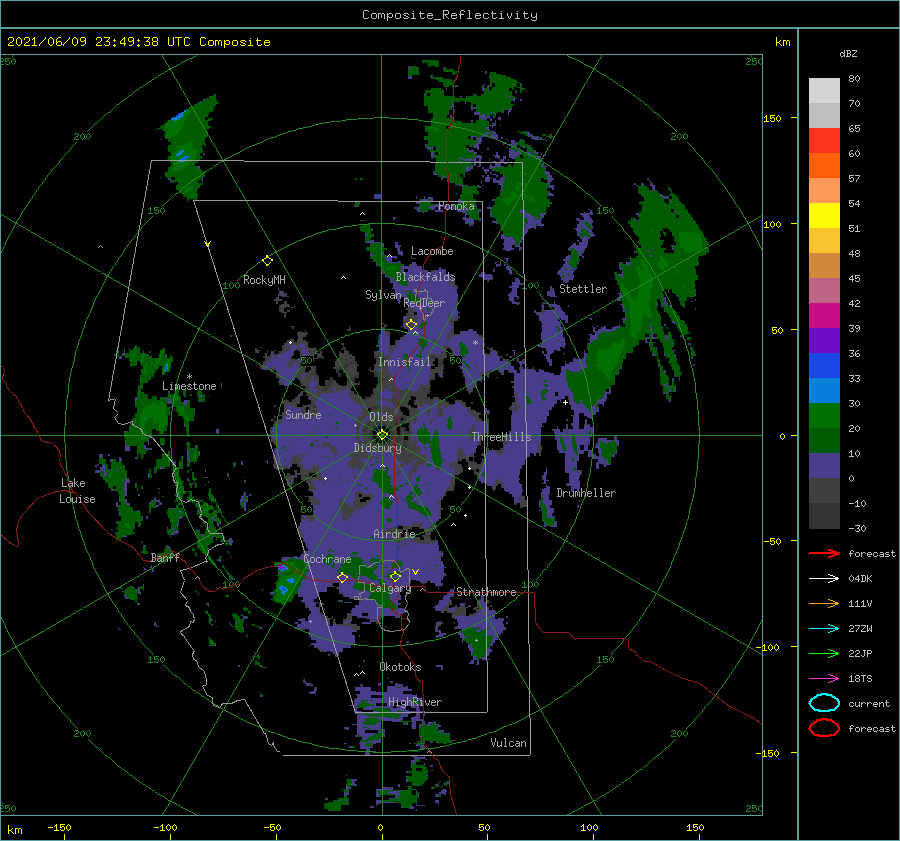Click the ThreeHills town label
This screenshot has width=900, height=841.
click(x=502, y=437)
